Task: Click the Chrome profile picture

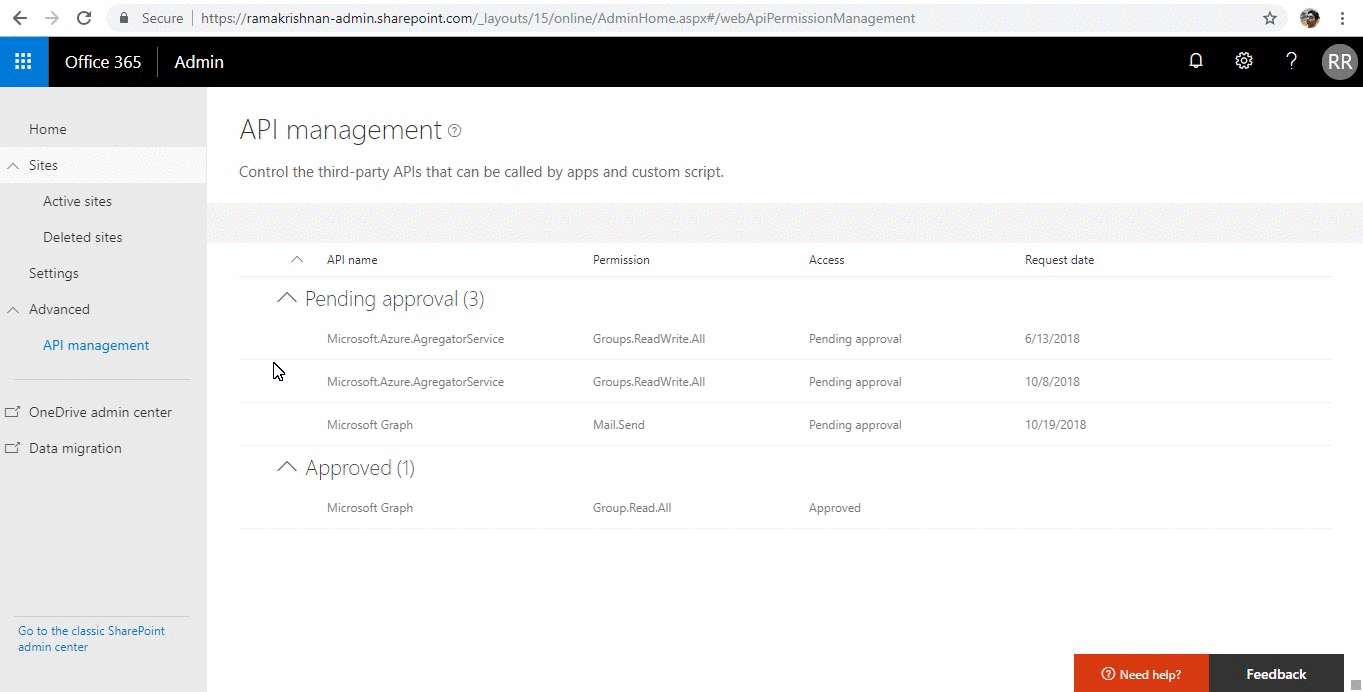Action: coord(1310,18)
